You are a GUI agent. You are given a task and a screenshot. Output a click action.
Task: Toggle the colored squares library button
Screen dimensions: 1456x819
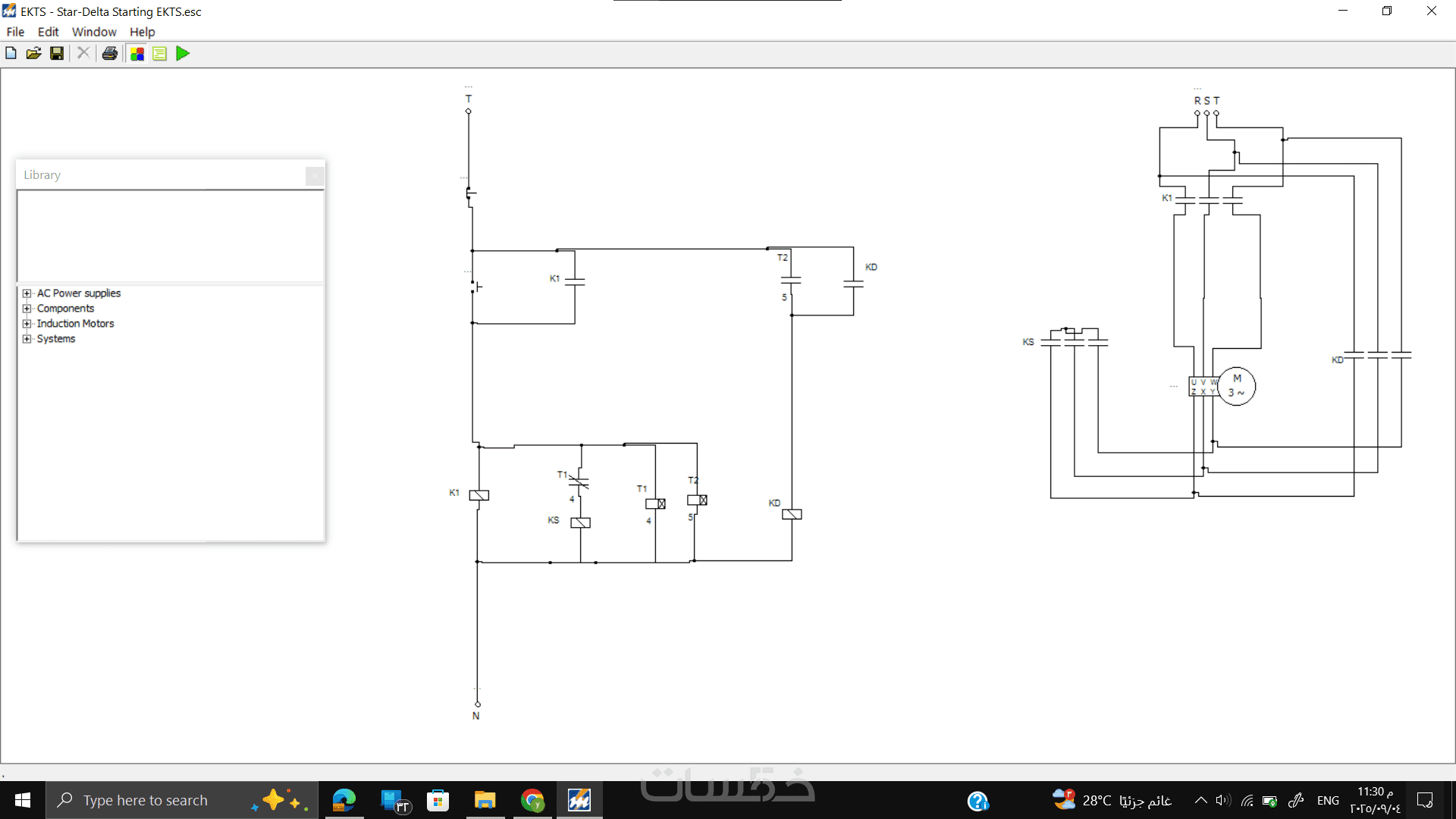tap(137, 53)
